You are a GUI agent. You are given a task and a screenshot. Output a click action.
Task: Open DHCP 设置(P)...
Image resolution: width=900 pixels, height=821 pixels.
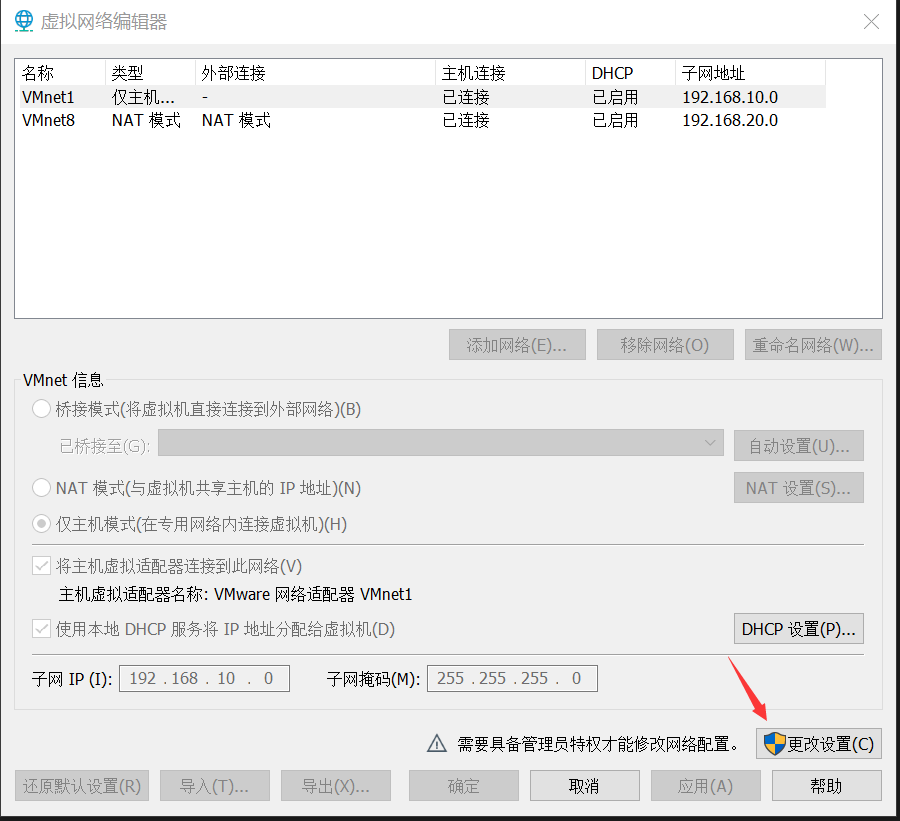pos(798,629)
